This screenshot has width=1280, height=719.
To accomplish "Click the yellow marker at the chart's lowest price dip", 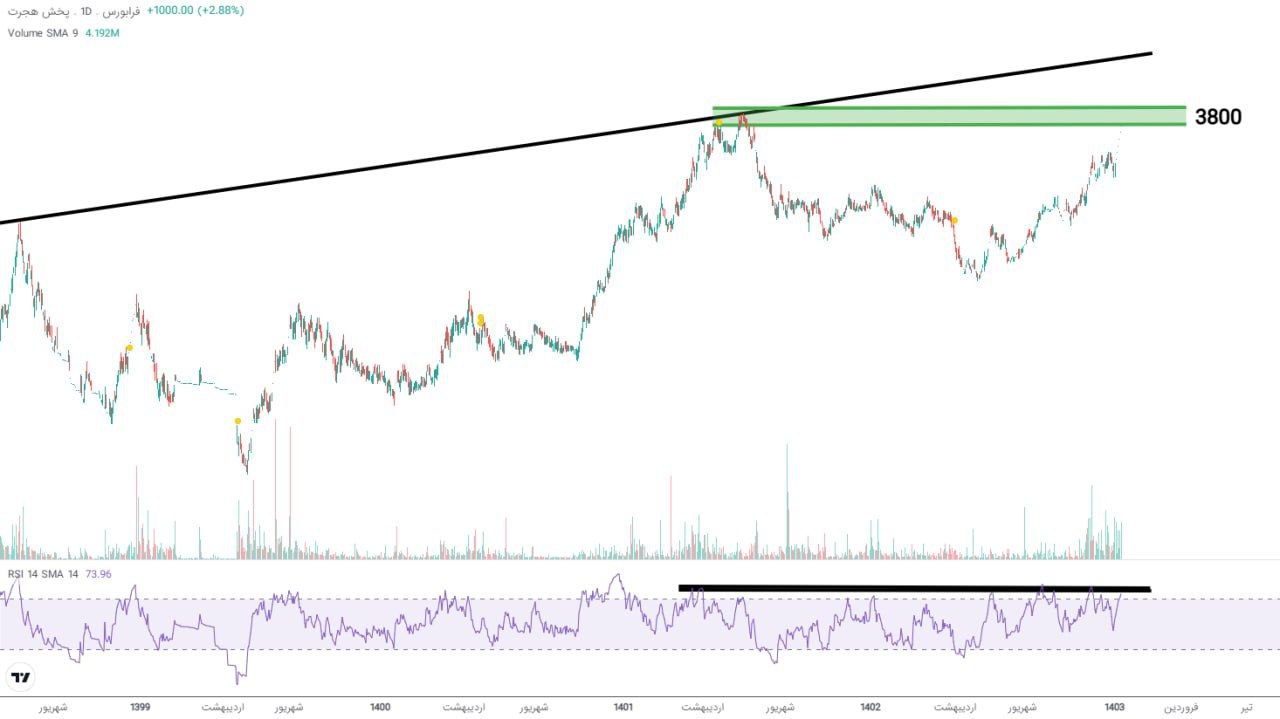I will pyautogui.click(x=237, y=421).
